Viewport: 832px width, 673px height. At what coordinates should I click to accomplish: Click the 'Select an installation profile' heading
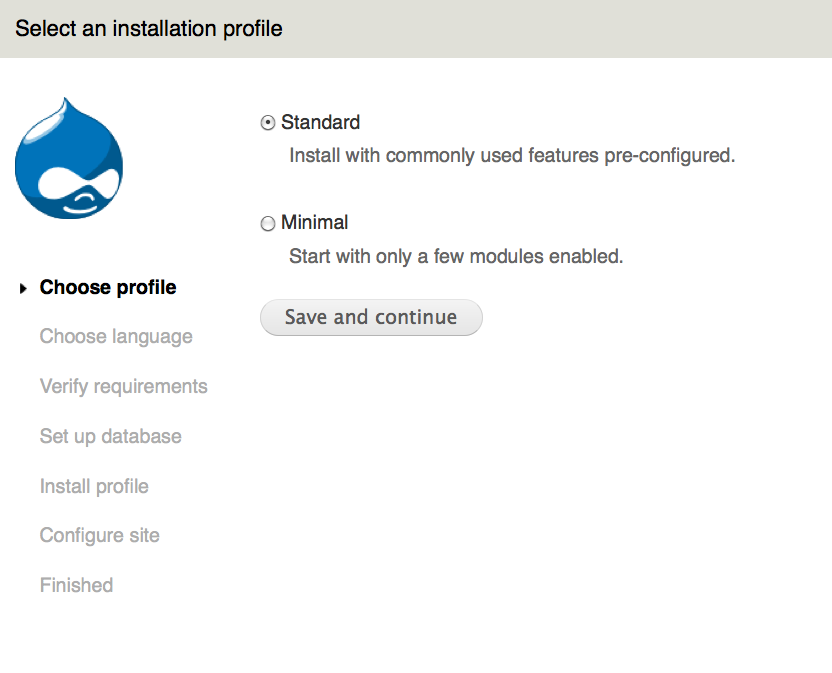149,29
